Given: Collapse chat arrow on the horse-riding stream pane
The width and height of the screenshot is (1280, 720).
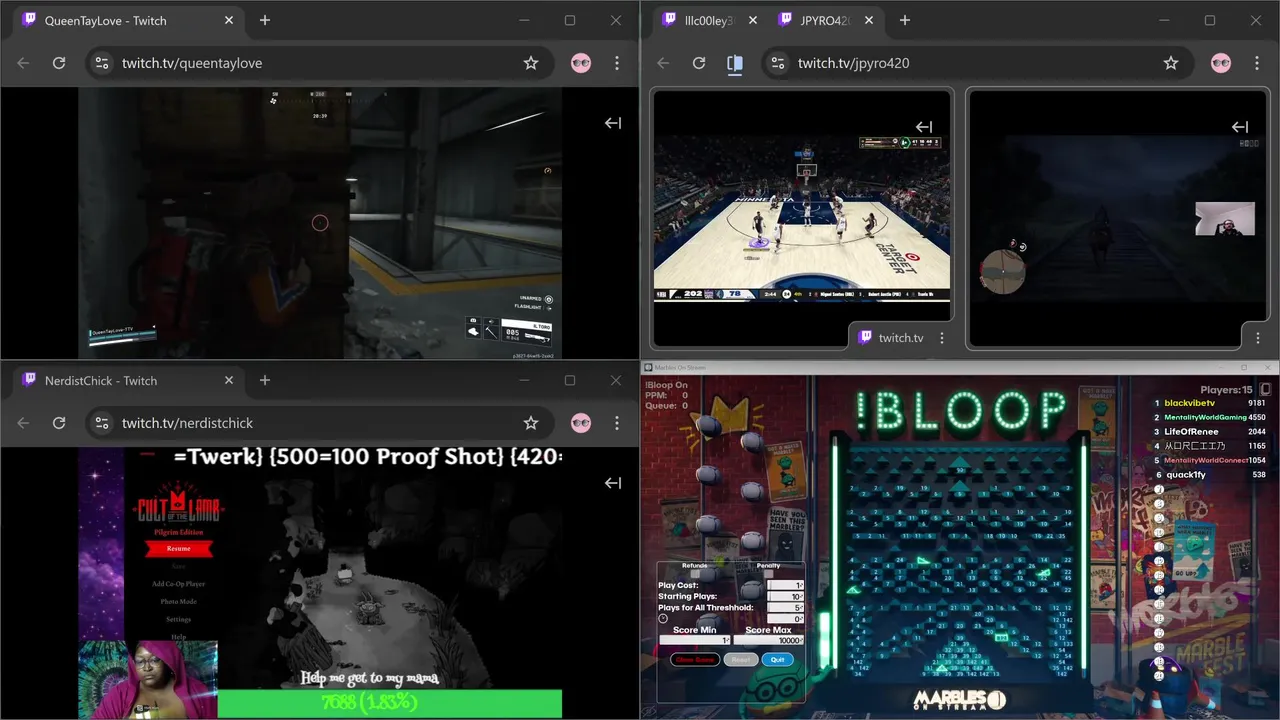Looking at the screenshot, I should tap(1240, 127).
